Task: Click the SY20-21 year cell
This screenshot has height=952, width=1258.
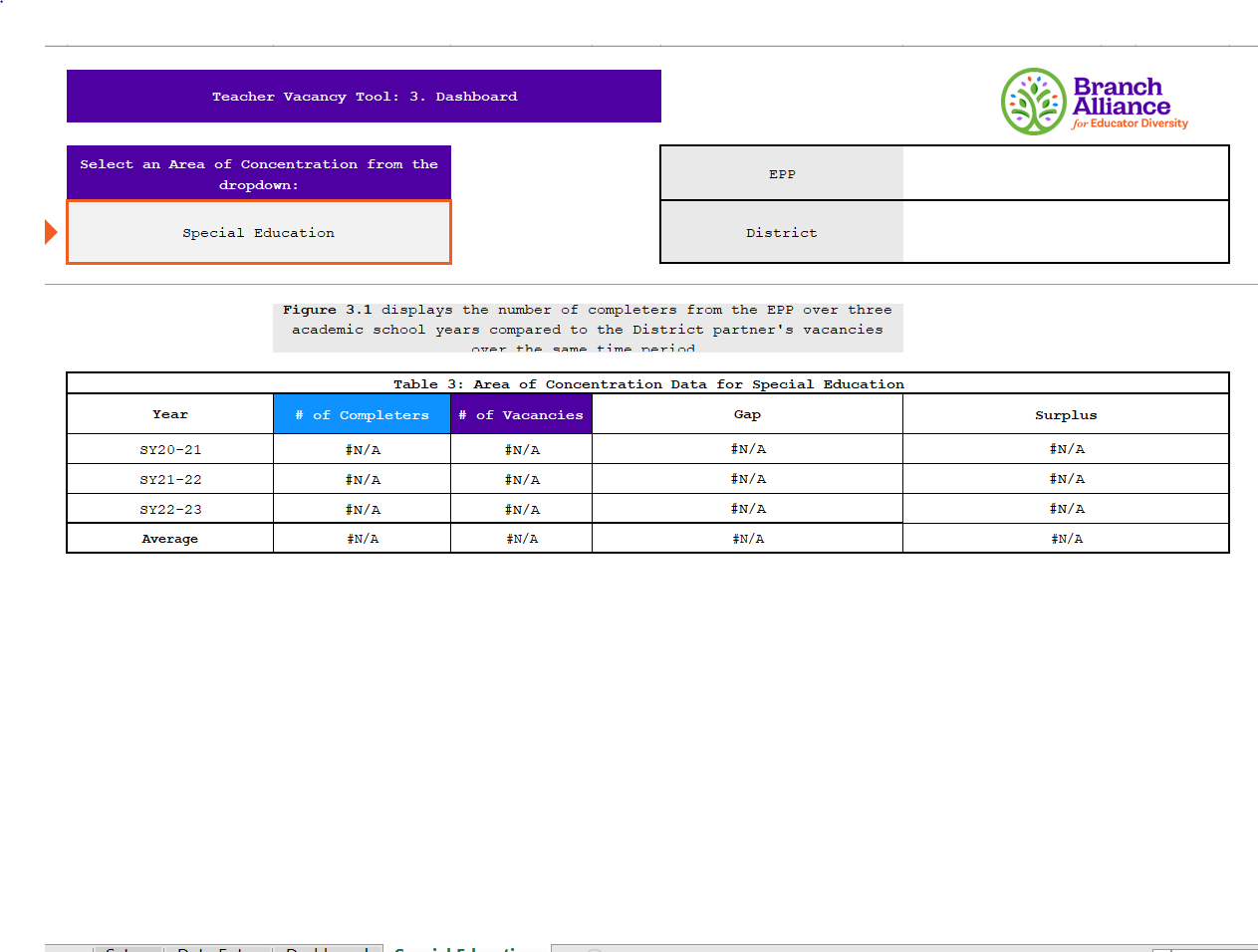Action: tap(170, 449)
